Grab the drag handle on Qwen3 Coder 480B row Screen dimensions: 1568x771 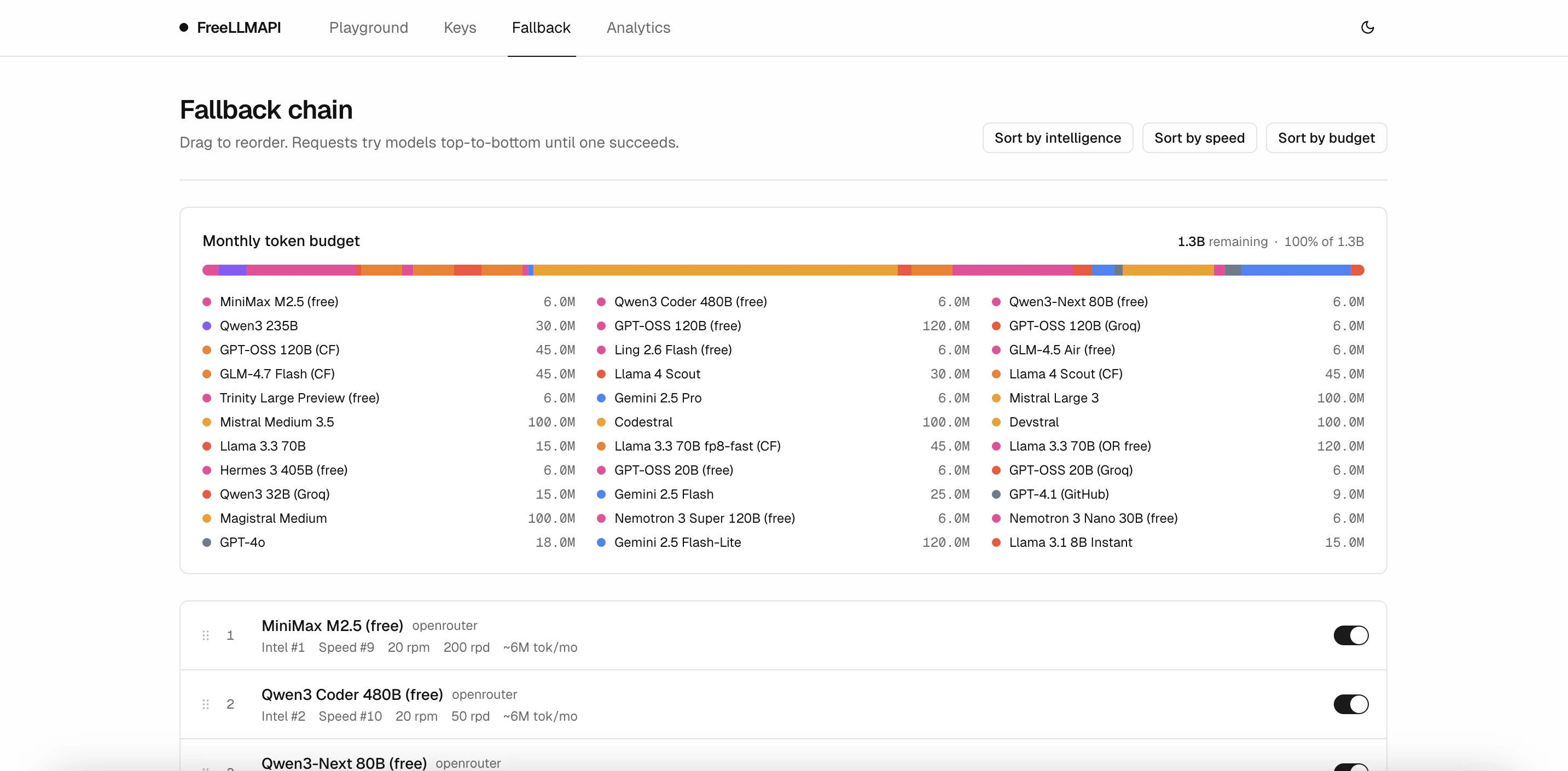206,703
